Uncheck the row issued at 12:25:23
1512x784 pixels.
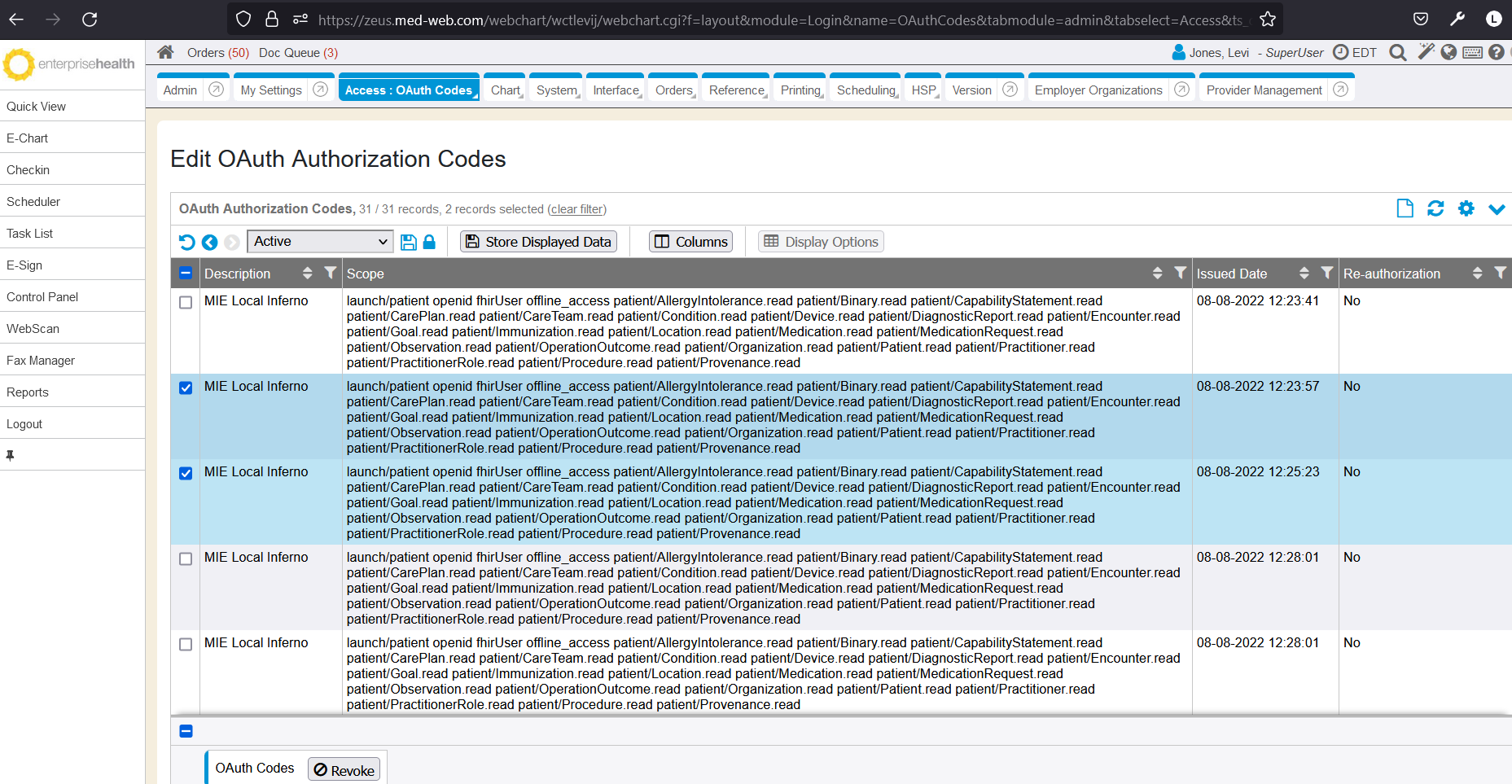point(186,473)
